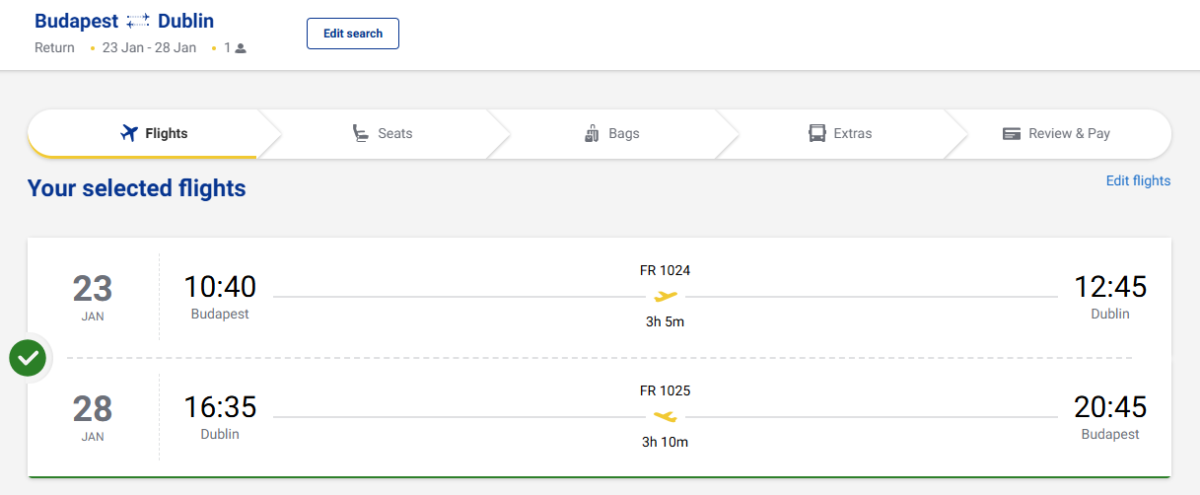
Task: Open the Extras tab
Action: pyautogui.click(x=852, y=134)
